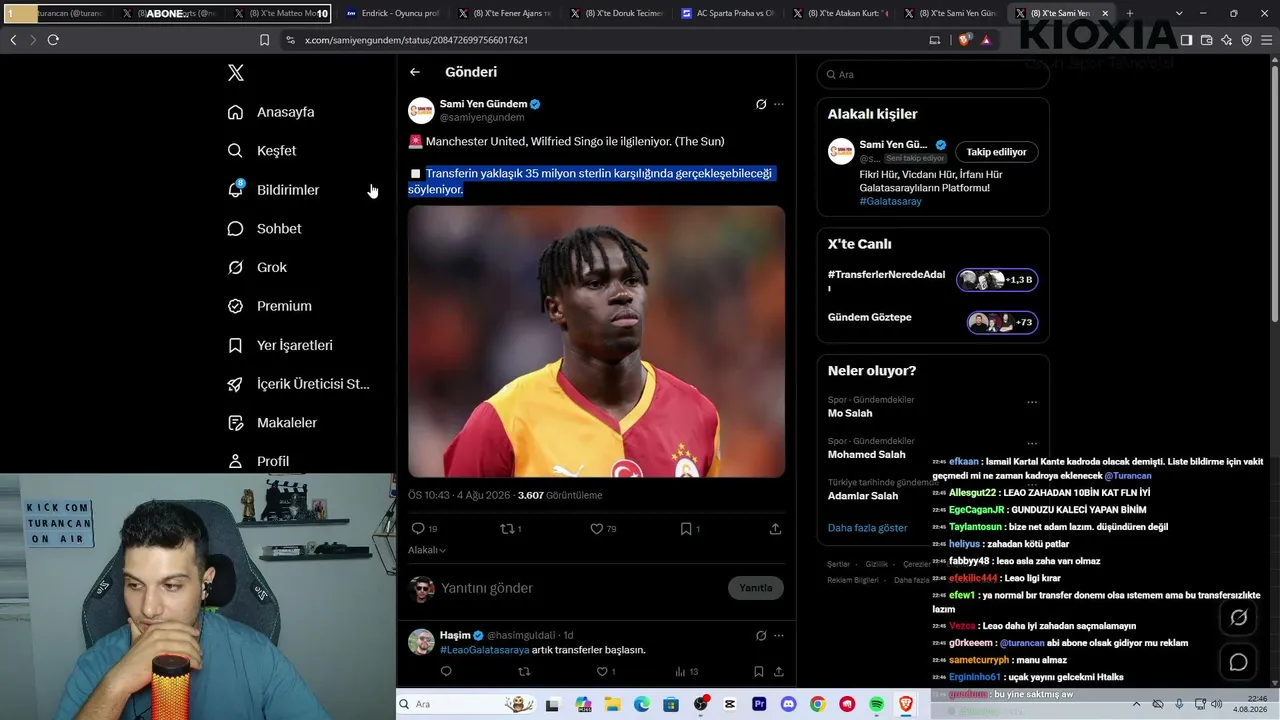1280x720 pixels.
Task: Open Sami Yen Gündem profile avatar
Action: (421, 110)
